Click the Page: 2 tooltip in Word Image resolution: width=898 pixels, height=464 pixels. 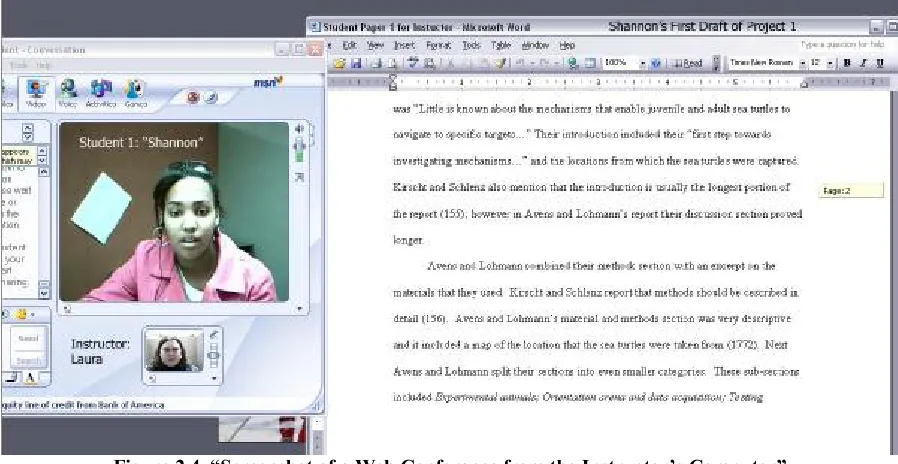click(851, 191)
